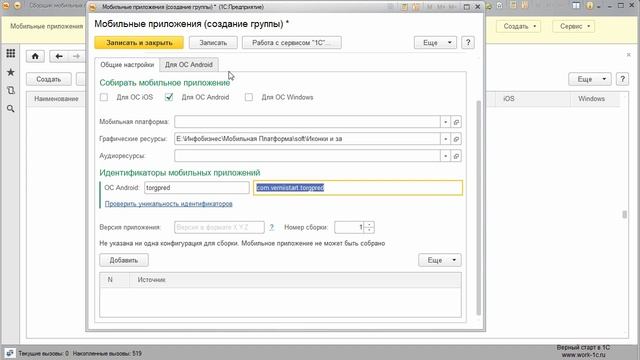Decrease Номер сборки with down arrow
Image resolution: width=640 pixels, height=360 pixels.
pyautogui.click(x=369, y=230)
